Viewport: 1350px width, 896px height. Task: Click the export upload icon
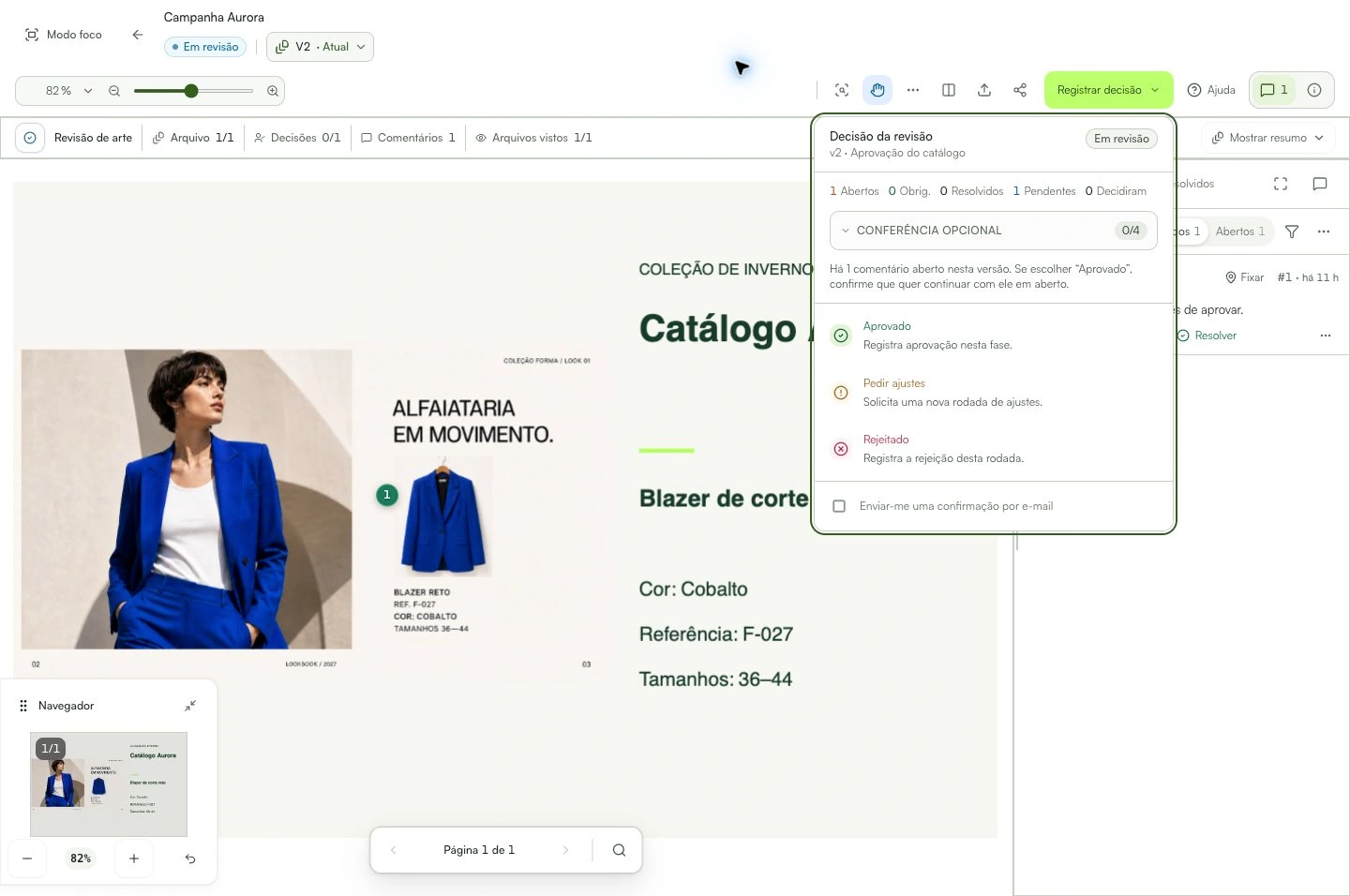point(984,90)
